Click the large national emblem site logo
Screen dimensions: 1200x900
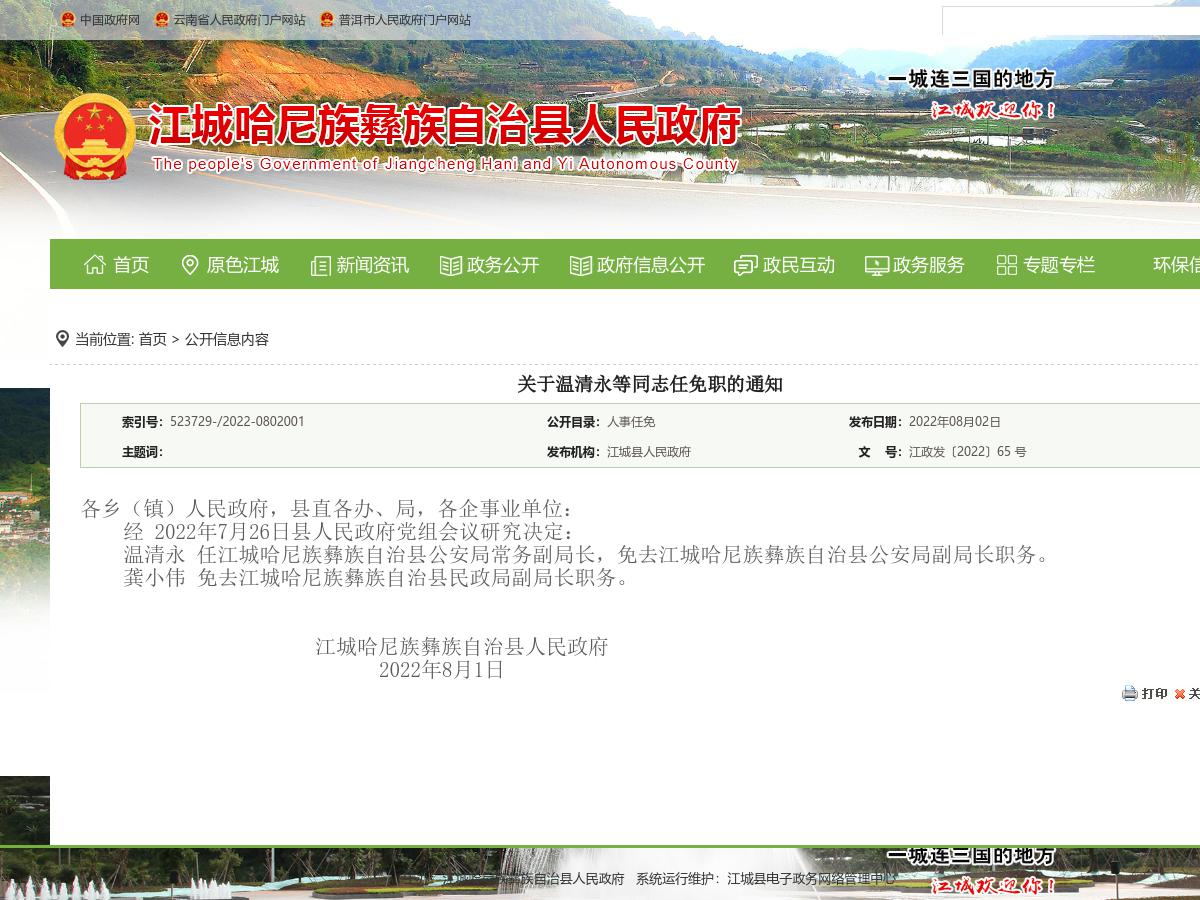point(95,137)
